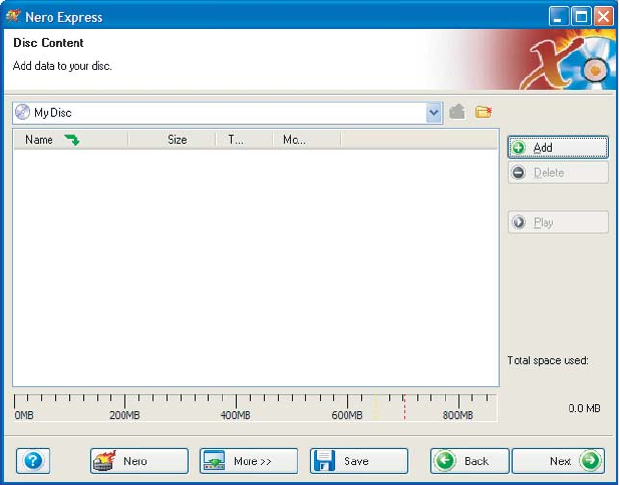Proceed with the Next button

click(x=558, y=460)
